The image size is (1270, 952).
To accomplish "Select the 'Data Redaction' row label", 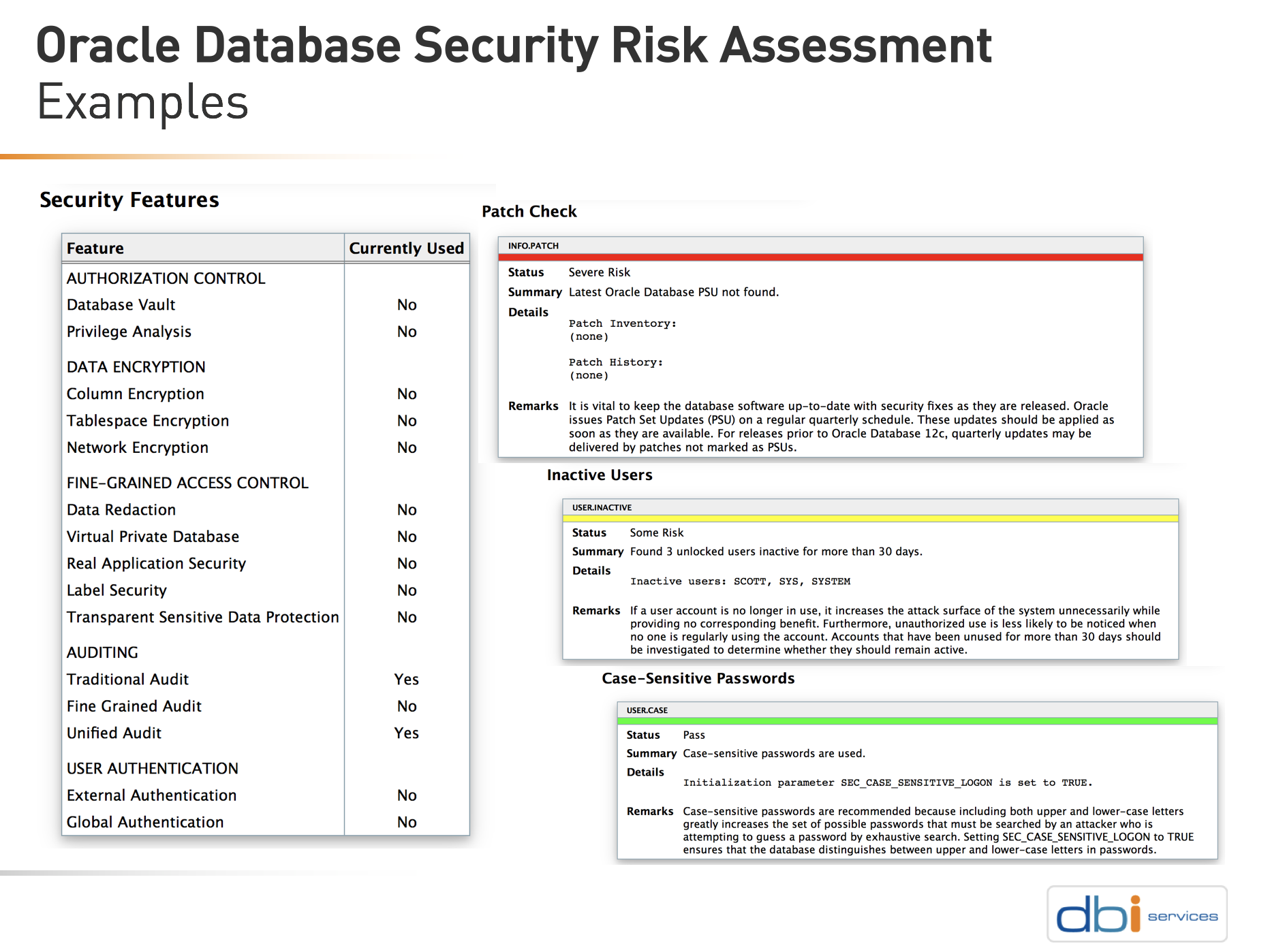I will [121, 510].
